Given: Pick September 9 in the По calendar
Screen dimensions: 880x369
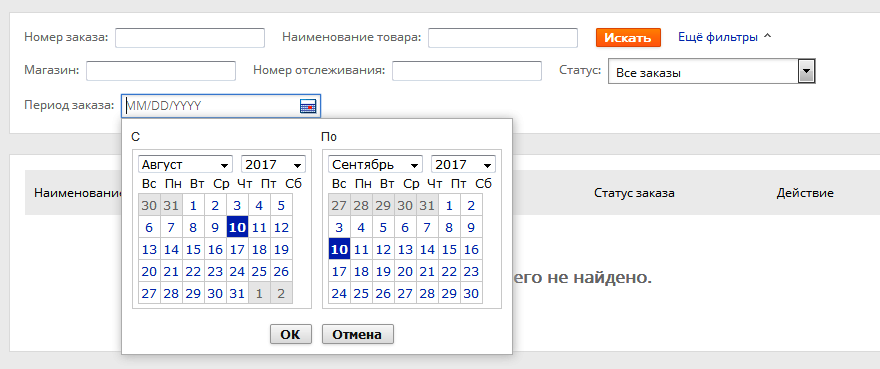Looking at the screenshot, I should click(471, 227).
